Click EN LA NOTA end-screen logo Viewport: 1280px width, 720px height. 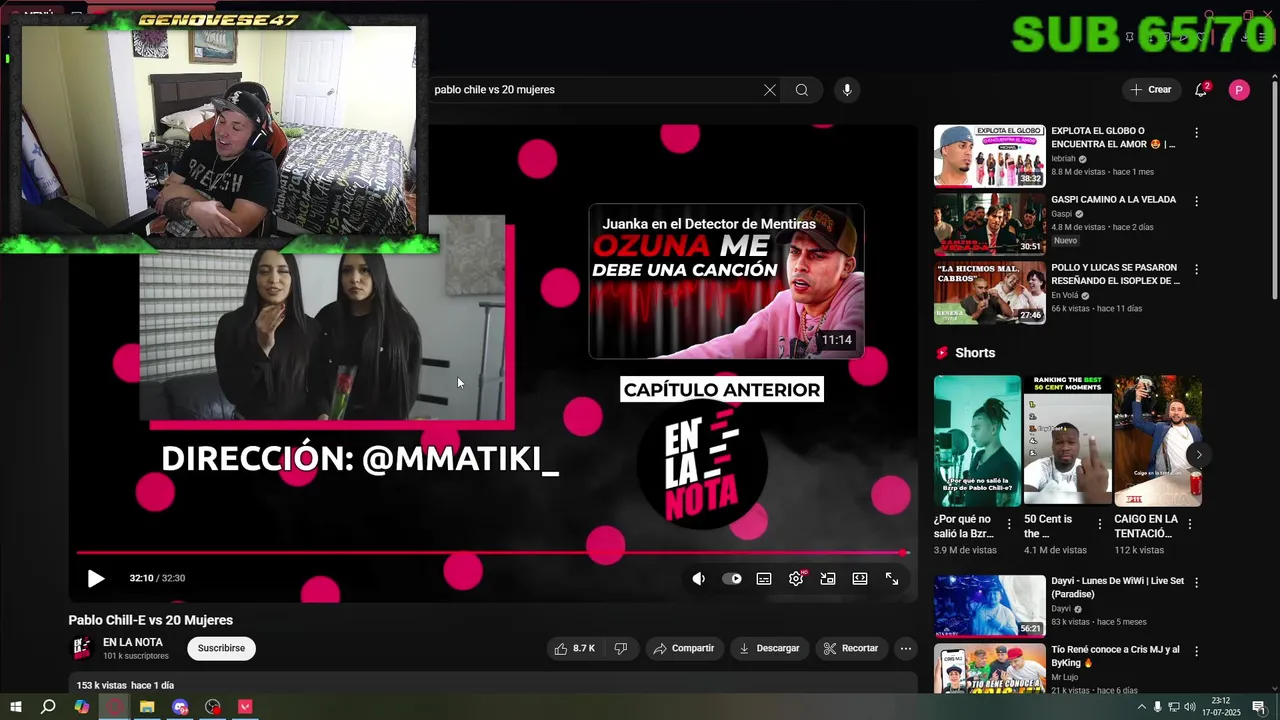703,465
